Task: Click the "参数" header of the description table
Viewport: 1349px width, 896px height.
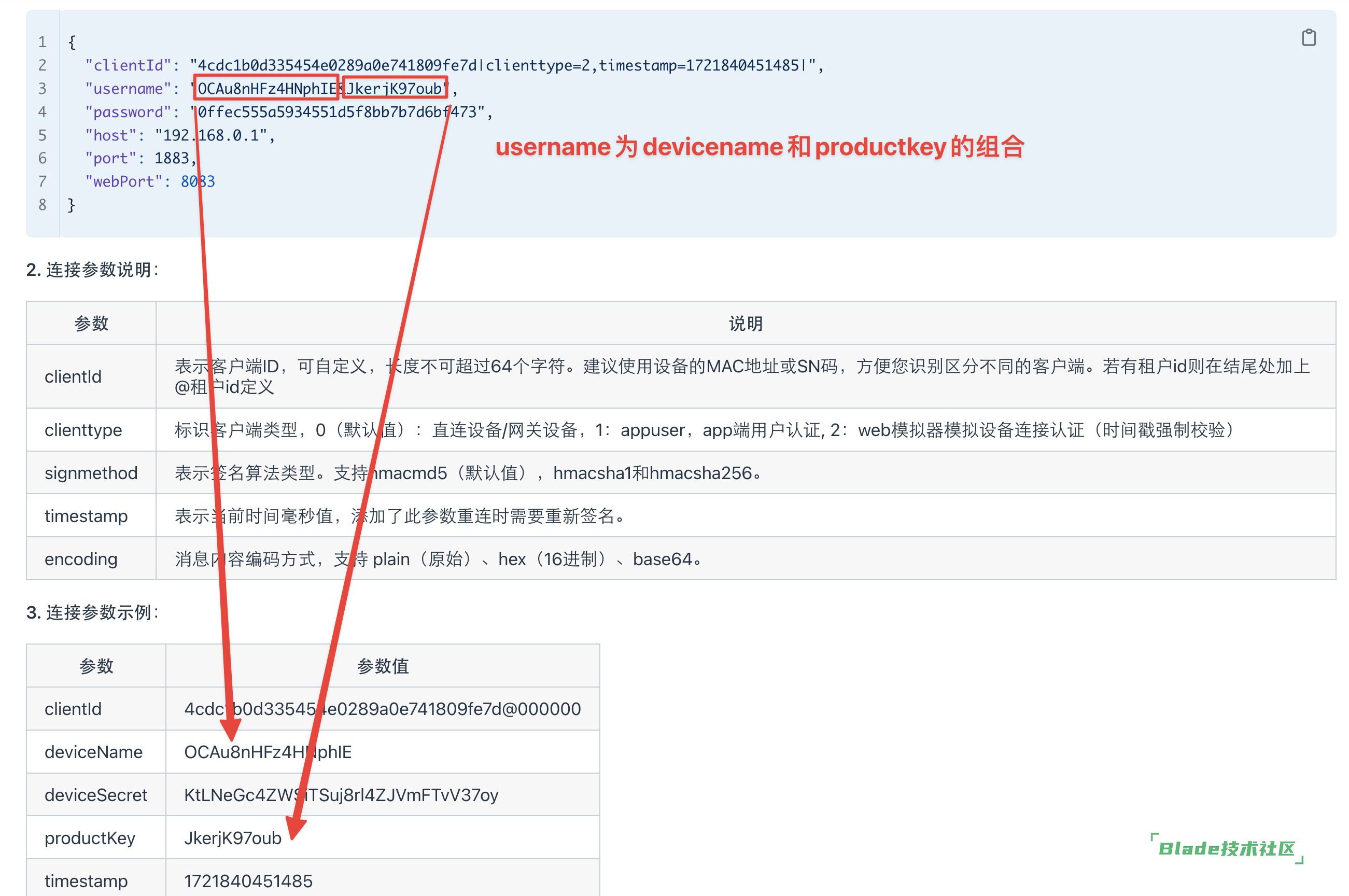Action: click(x=91, y=324)
